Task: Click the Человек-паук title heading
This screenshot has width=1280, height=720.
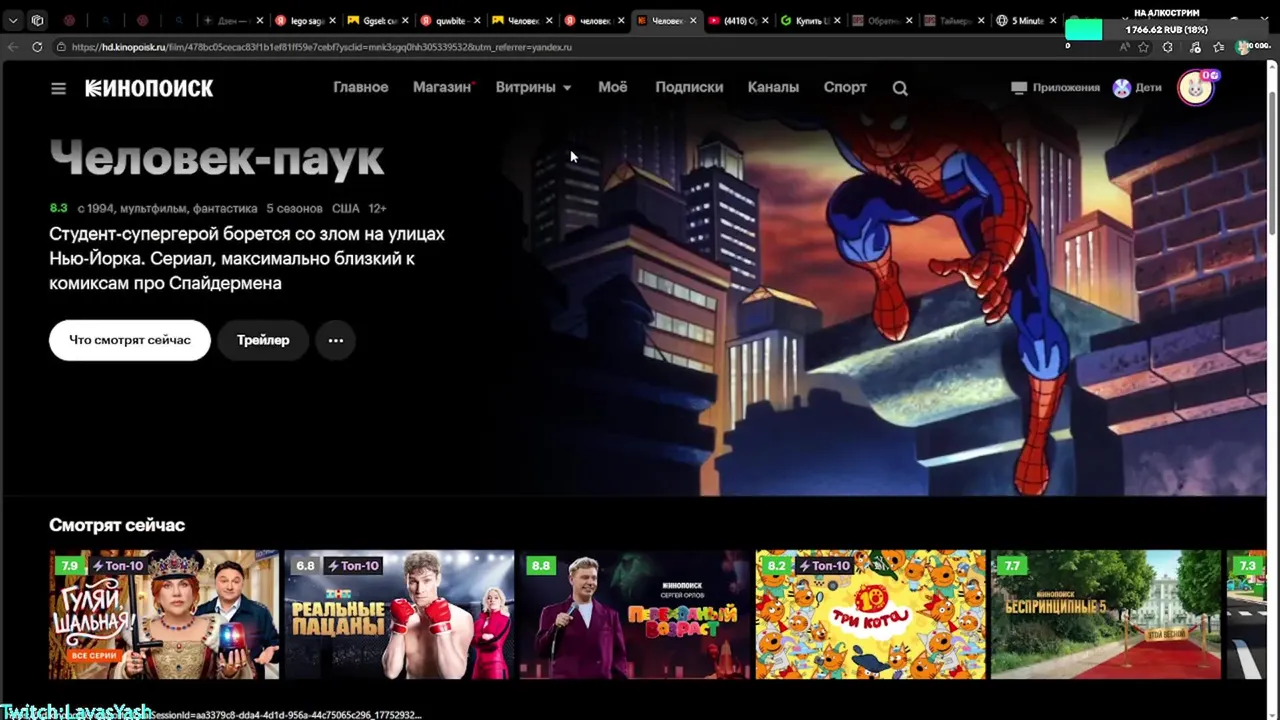Action: point(217,158)
